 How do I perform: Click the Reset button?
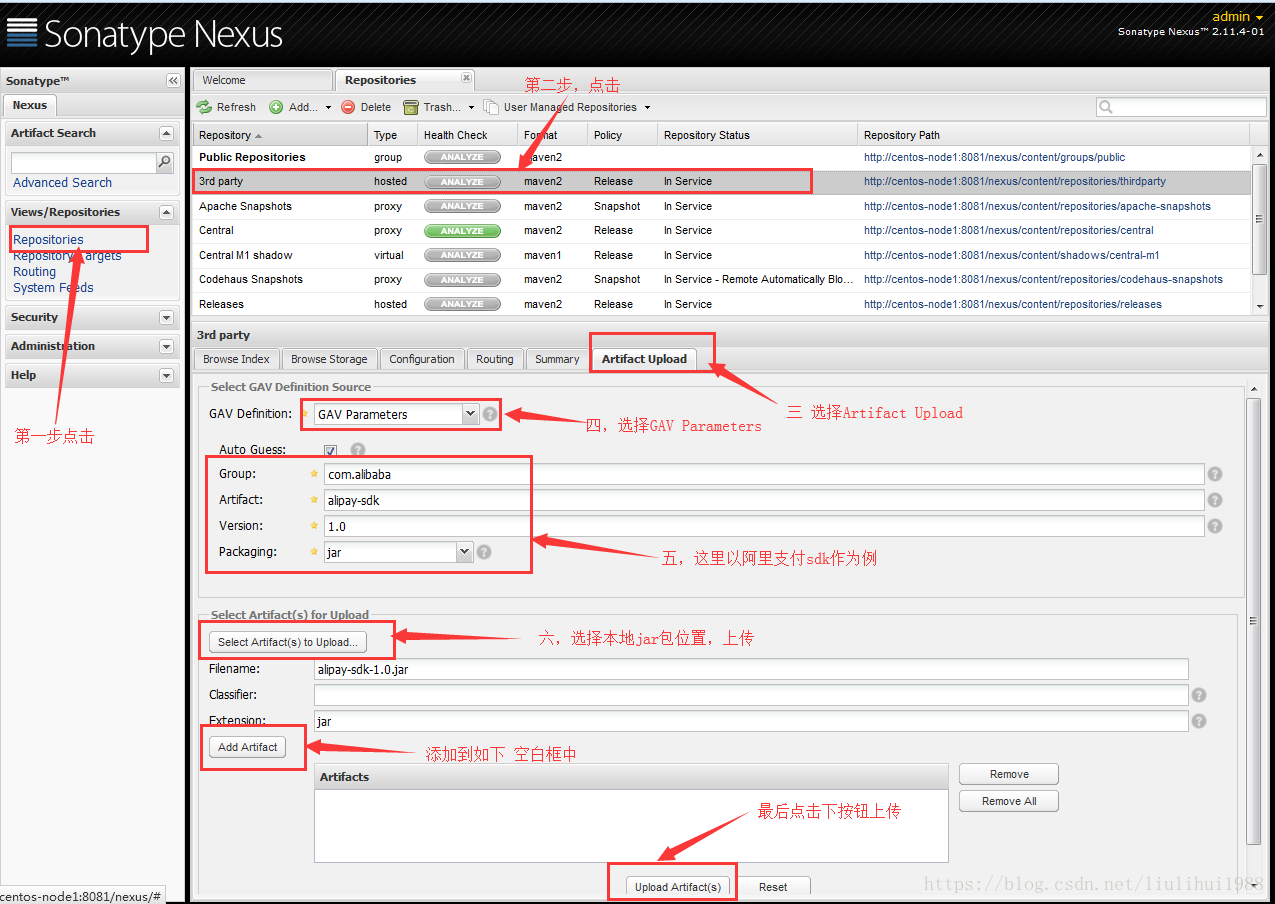click(773, 887)
